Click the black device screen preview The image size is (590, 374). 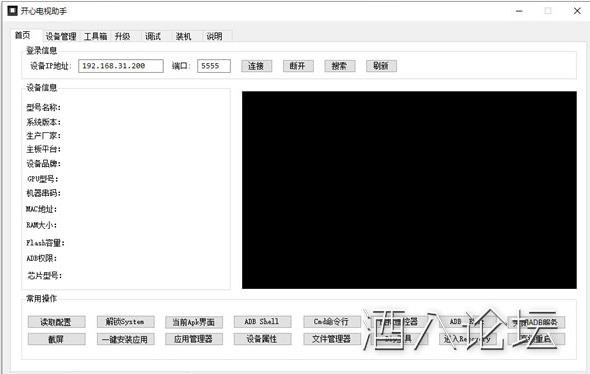[x=409, y=190]
